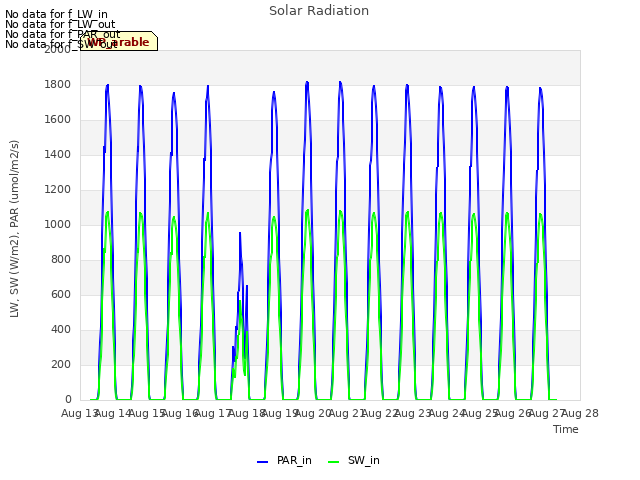
Task: Click the 0 y-axis tick label
Action: (68, 400)
